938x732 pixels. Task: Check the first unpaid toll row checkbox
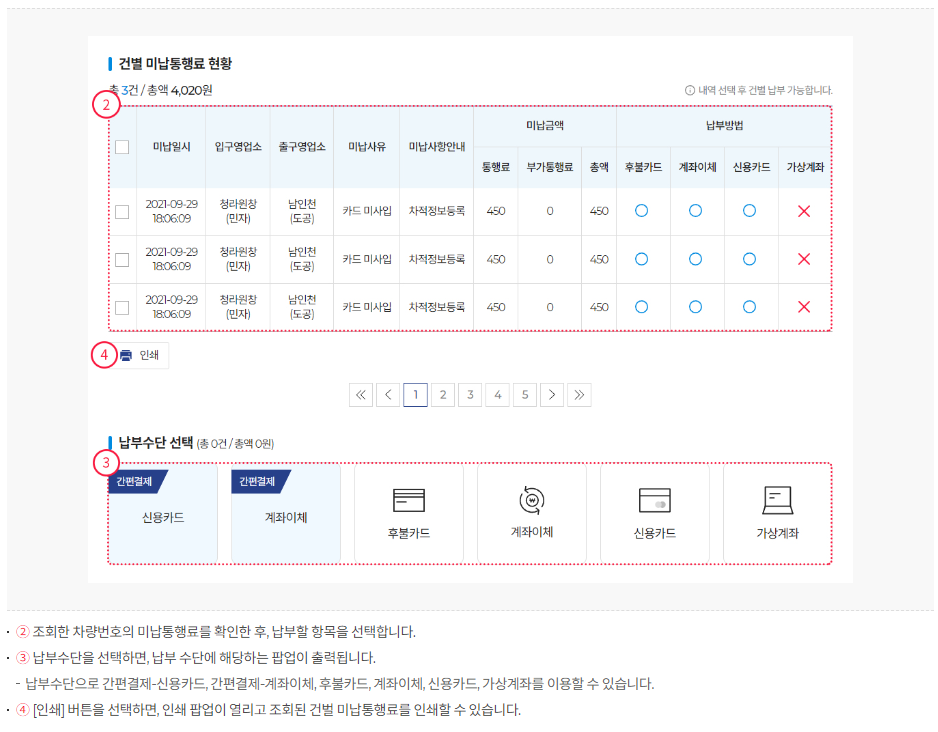(121, 210)
